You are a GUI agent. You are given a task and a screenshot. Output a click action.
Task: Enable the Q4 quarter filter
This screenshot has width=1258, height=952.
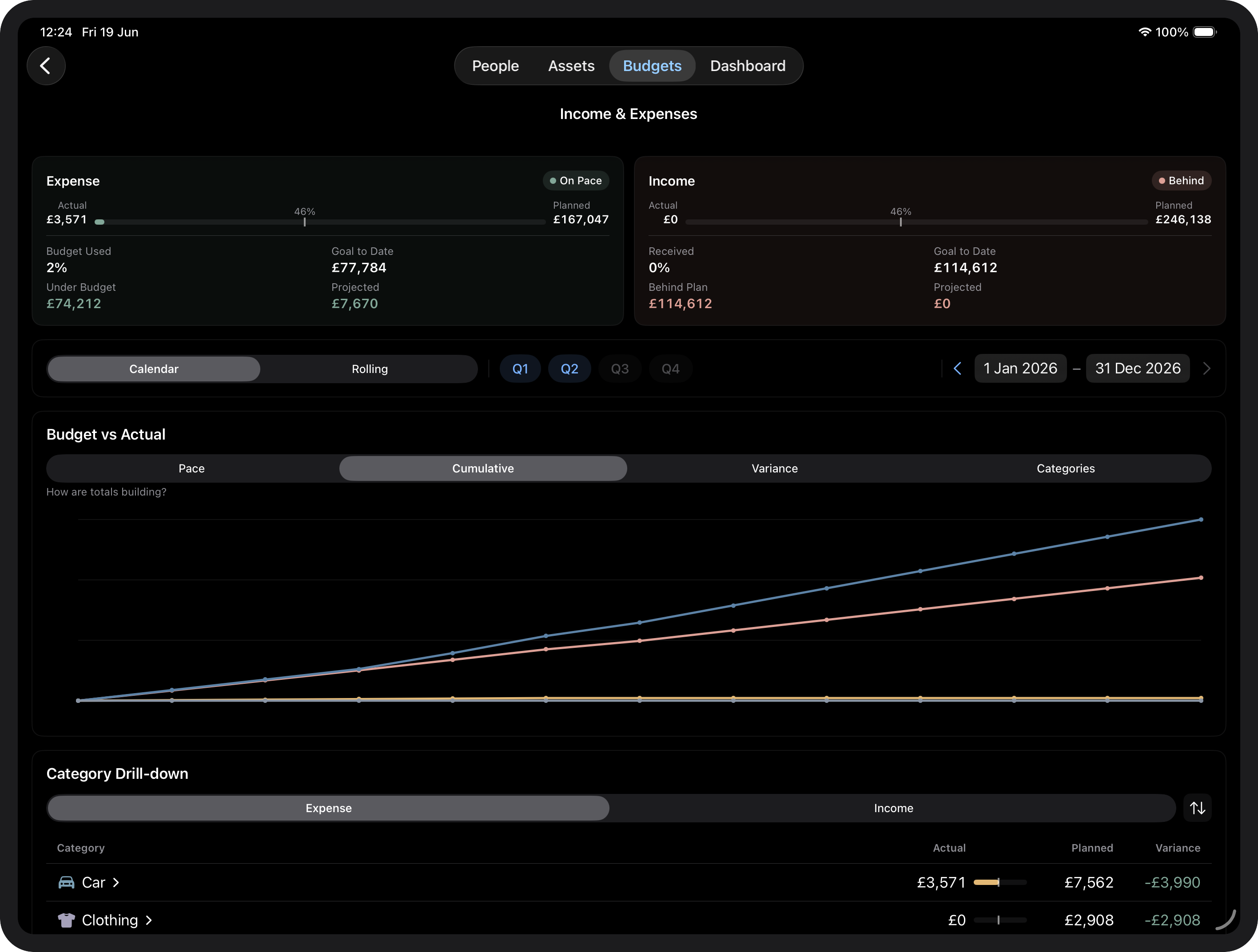point(670,369)
